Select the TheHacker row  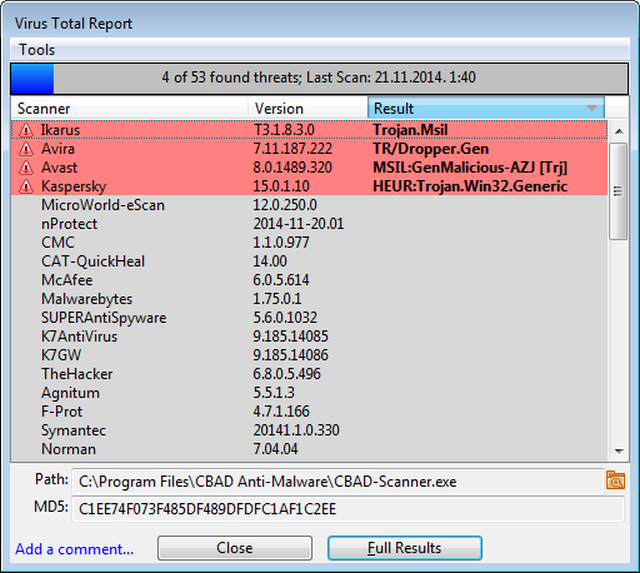309,374
